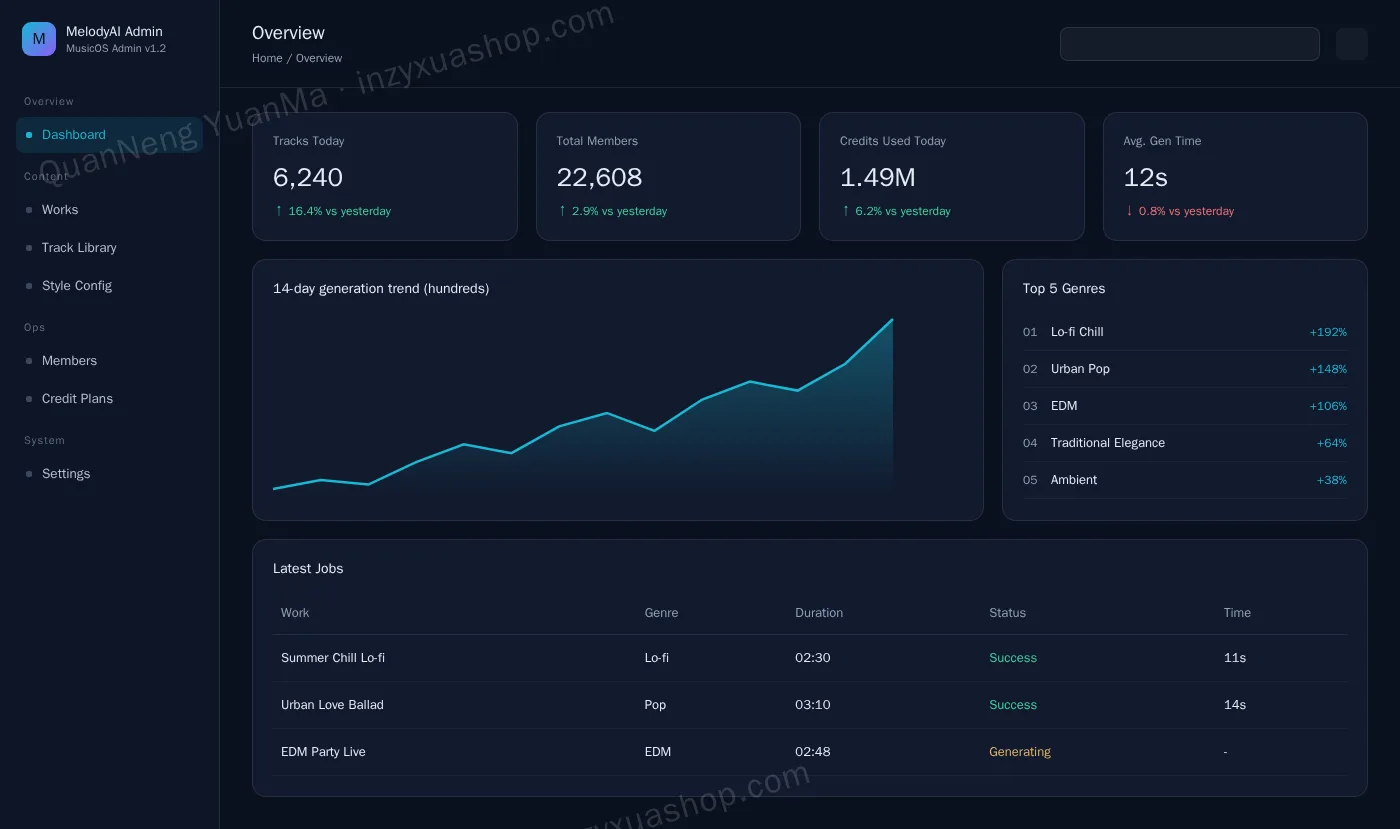Click the Generating status of EDM Party Live

(x=1020, y=752)
